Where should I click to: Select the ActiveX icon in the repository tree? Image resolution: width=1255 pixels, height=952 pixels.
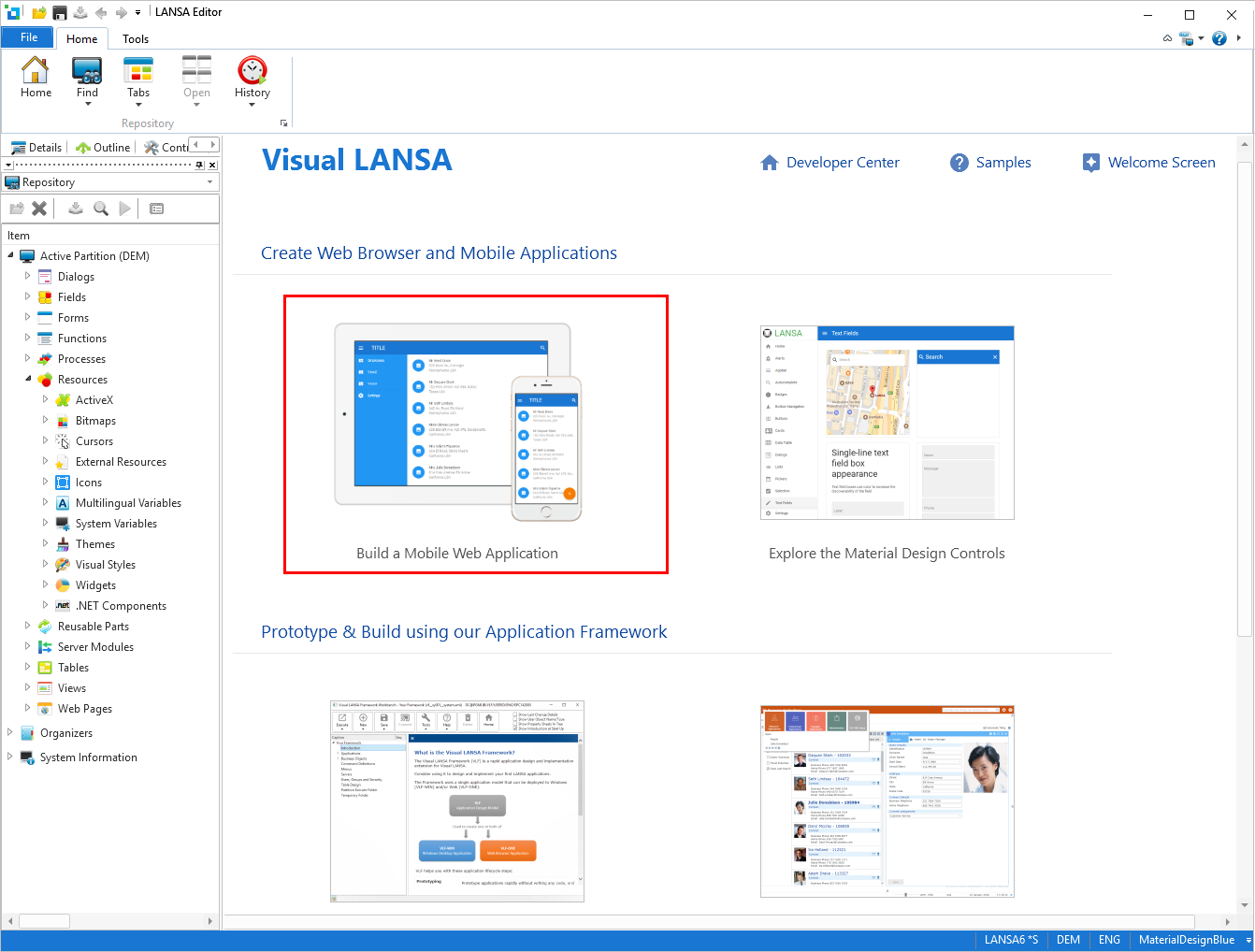tap(63, 400)
